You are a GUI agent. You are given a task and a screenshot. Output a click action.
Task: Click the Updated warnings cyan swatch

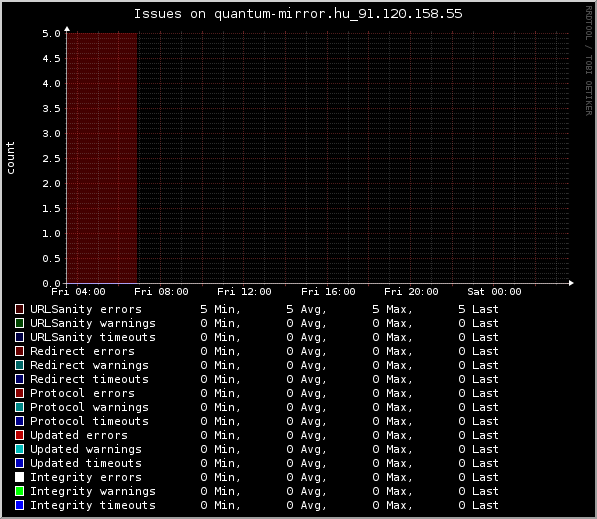[19, 449]
